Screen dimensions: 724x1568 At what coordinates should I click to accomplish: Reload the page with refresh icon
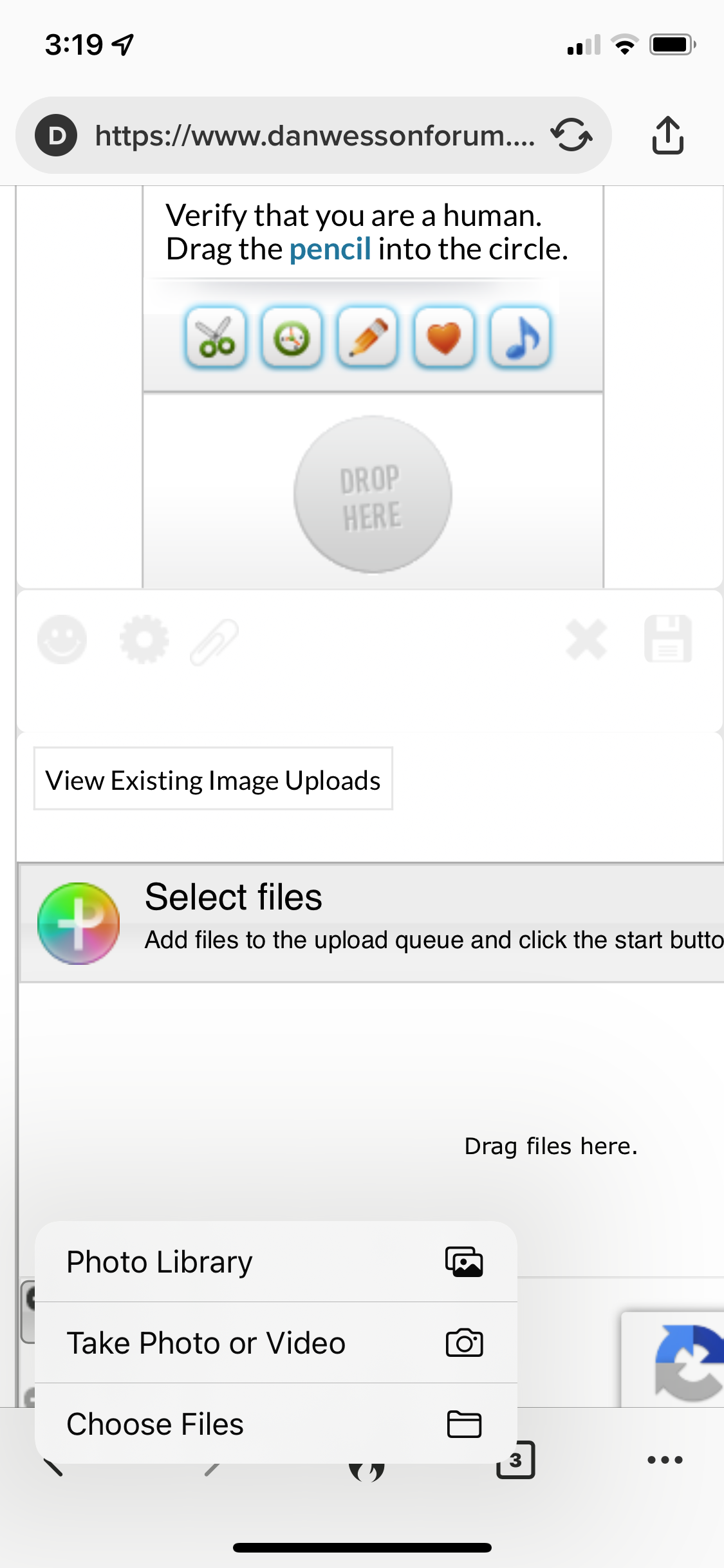click(571, 135)
